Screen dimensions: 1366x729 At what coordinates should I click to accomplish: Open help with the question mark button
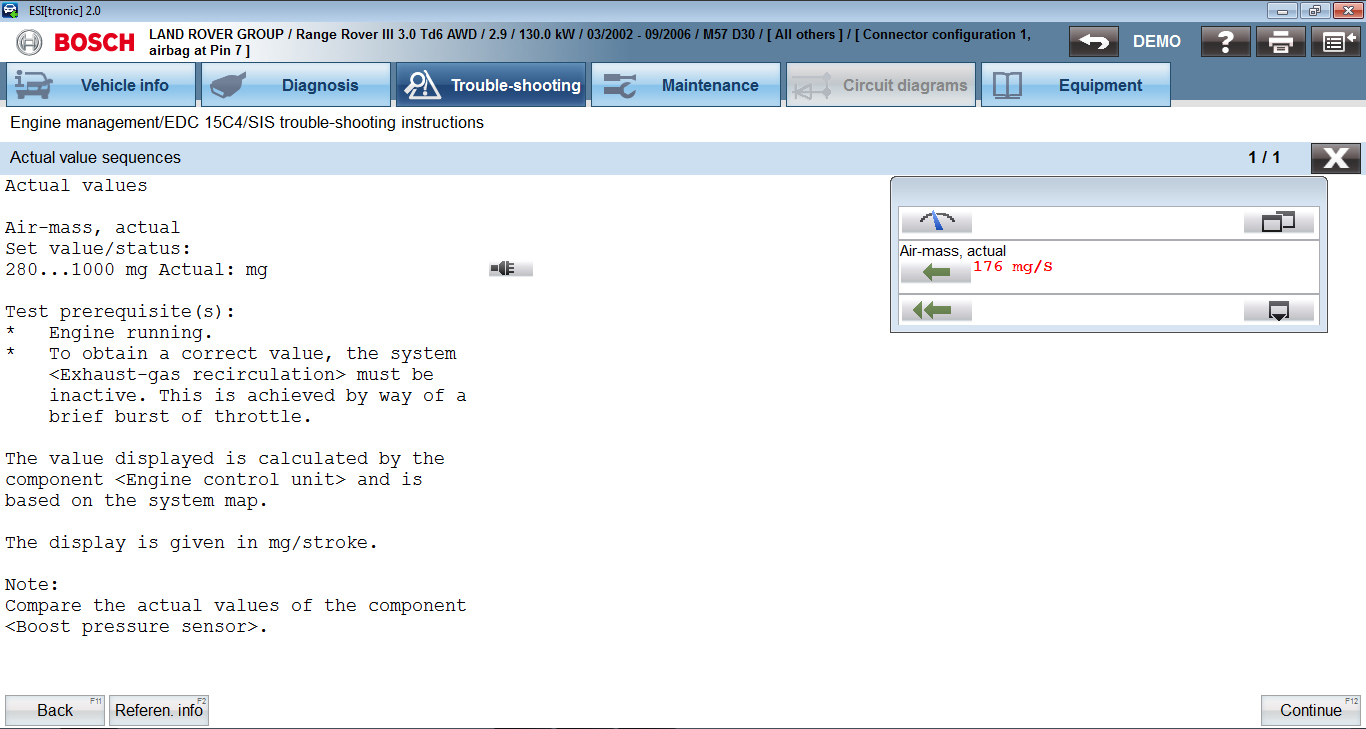tap(1225, 42)
